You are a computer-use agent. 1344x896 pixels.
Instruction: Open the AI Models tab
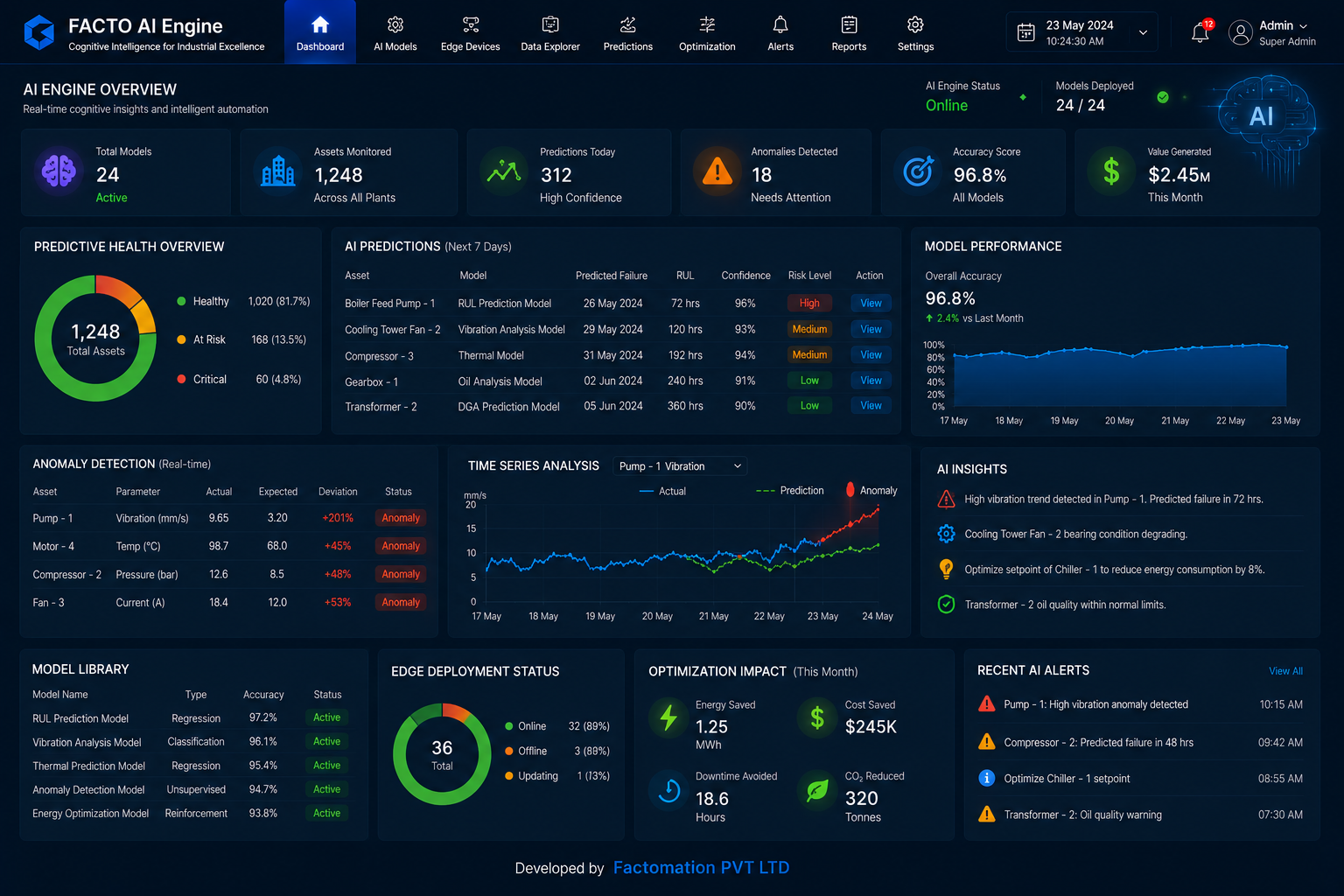395,32
